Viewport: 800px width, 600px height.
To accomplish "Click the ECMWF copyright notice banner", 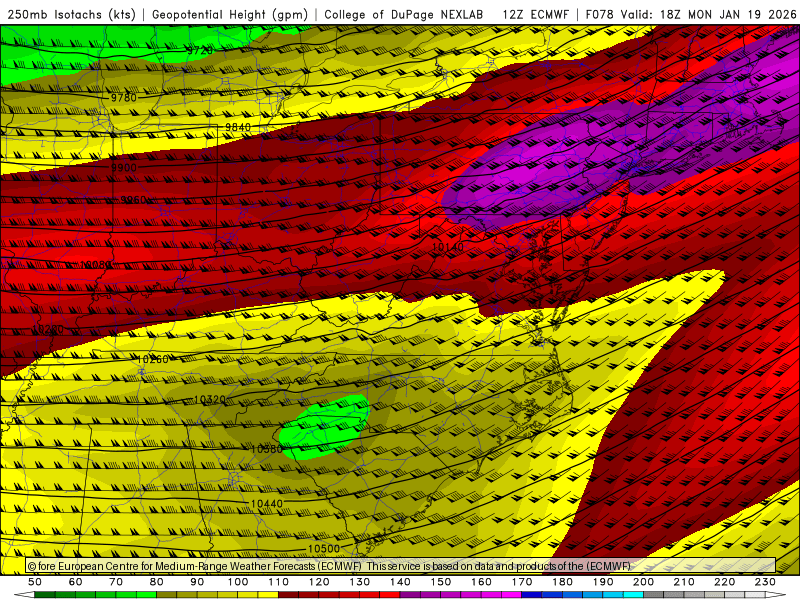I will [x=401, y=566].
